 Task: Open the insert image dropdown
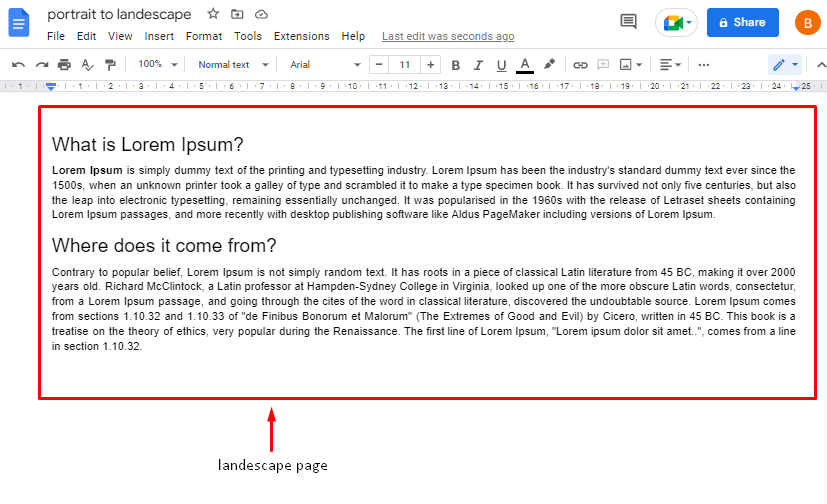pyautogui.click(x=631, y=65)
